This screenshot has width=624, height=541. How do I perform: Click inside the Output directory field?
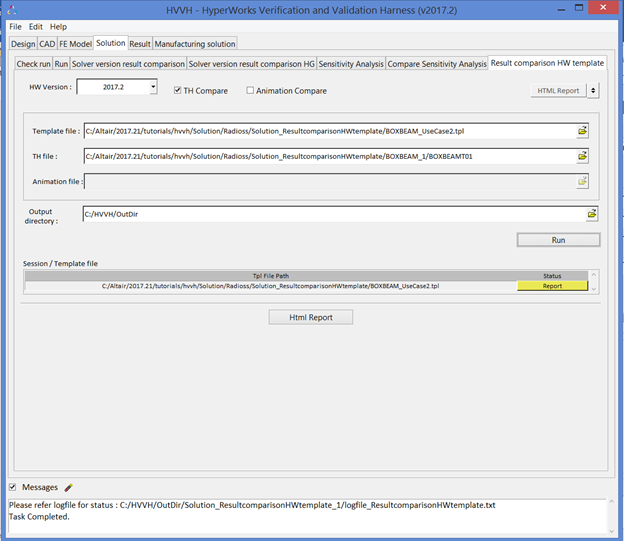tap(330, 214)
